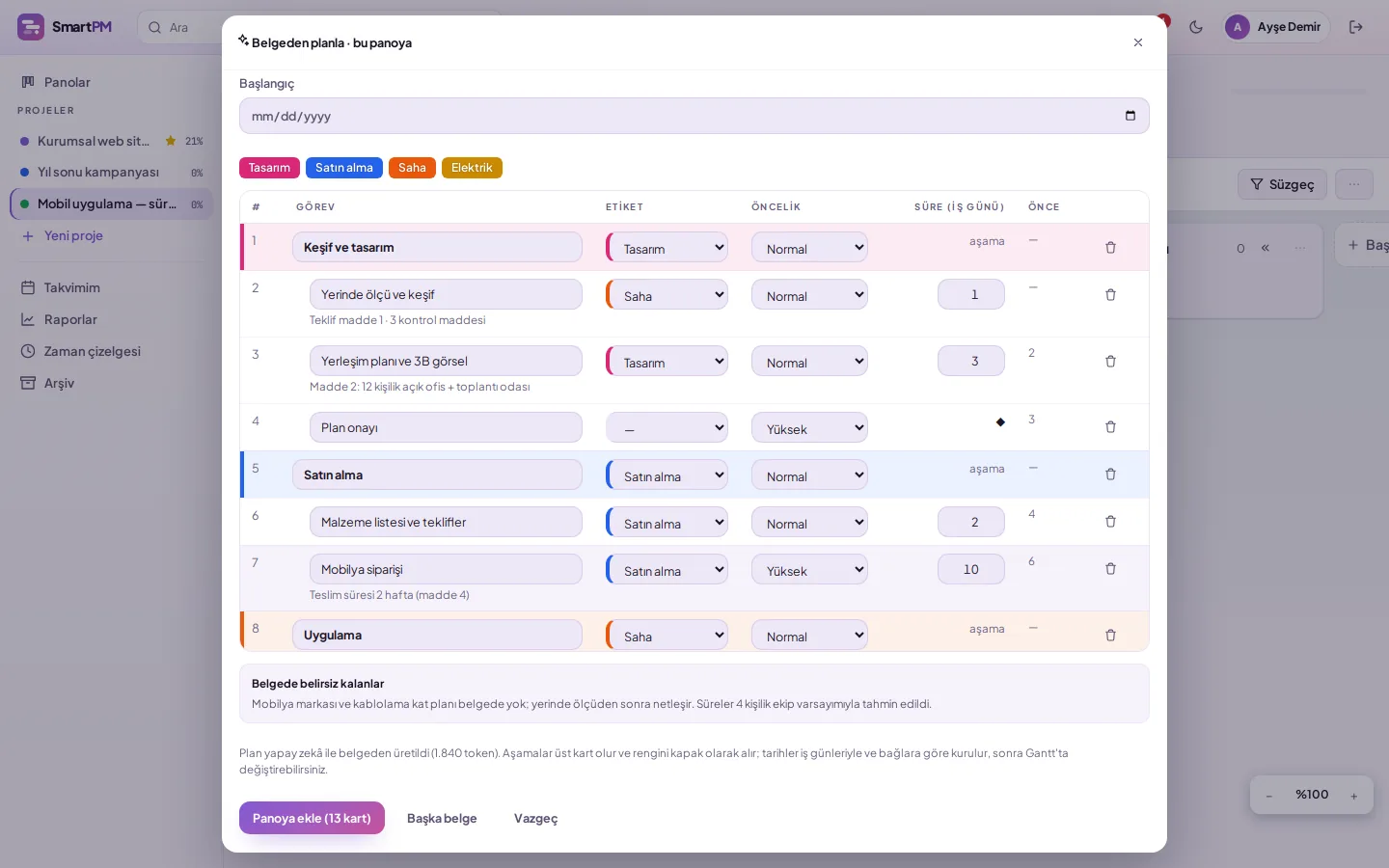Click the Satın alma label chip
This screenshot has height=868, width=1389.
[x=344, y=168]
